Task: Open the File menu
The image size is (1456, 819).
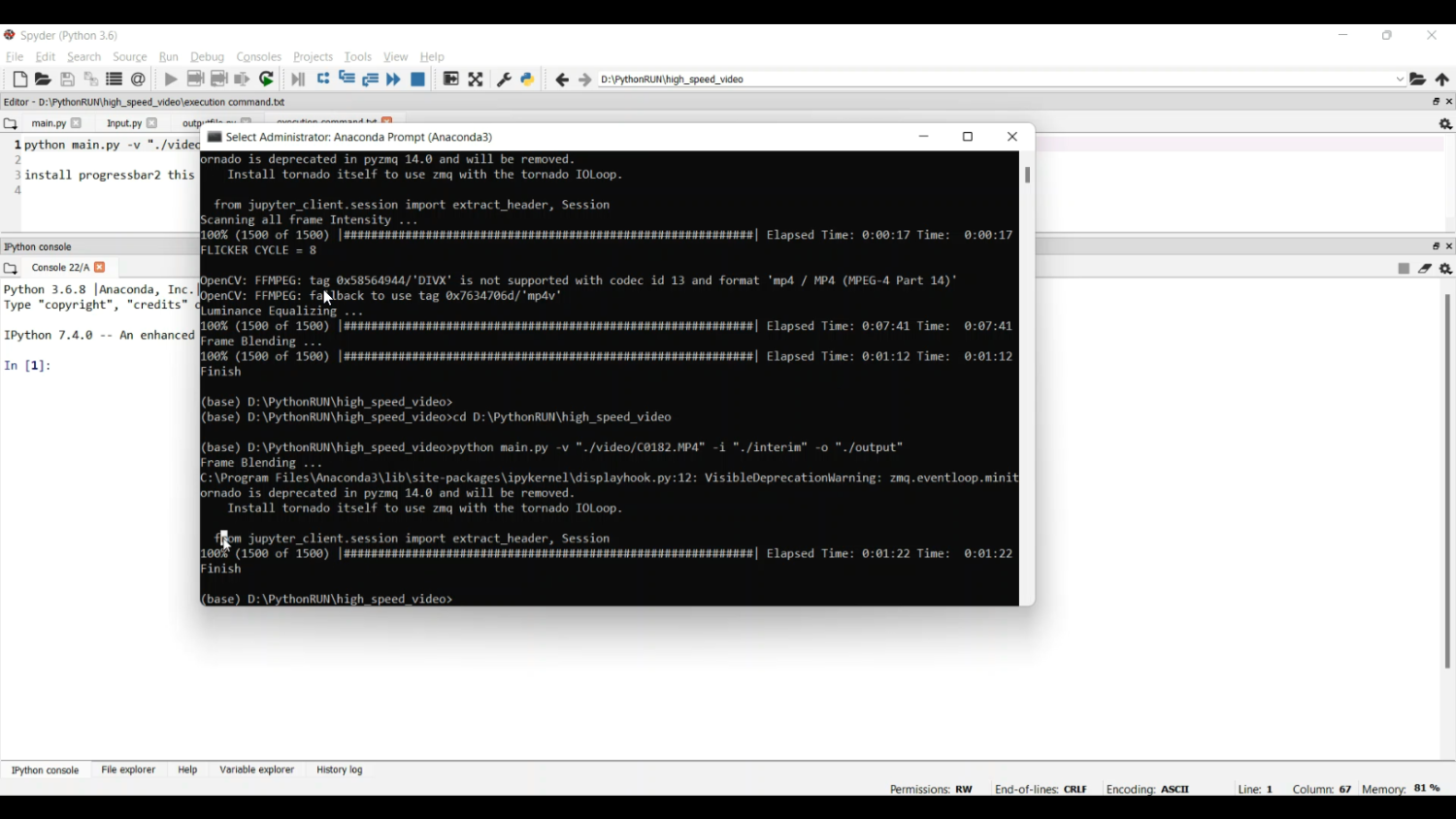Action: click(15, 57)
